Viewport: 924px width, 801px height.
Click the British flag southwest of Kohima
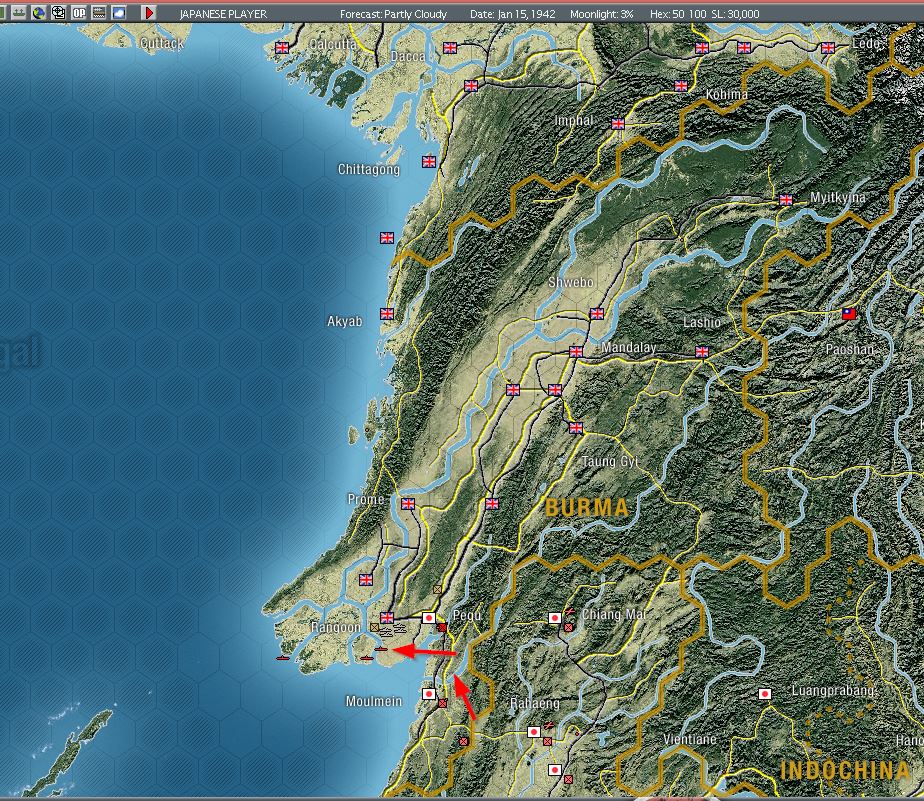click(618, 124)
